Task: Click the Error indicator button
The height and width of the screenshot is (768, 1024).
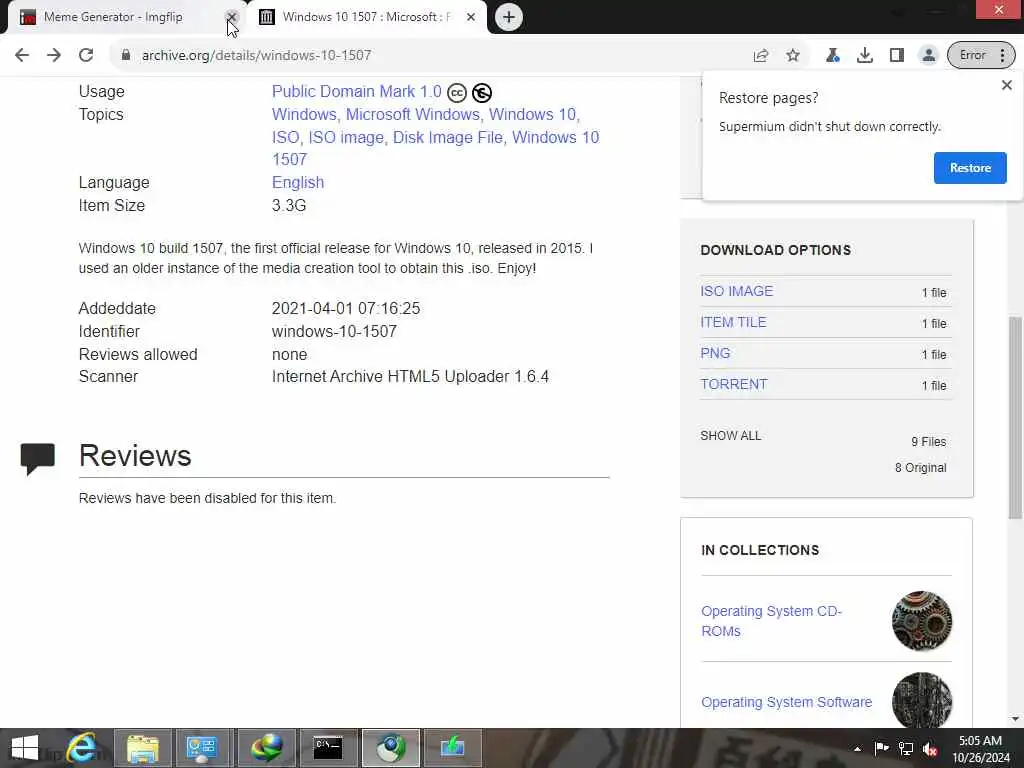Action: [972, 56]
